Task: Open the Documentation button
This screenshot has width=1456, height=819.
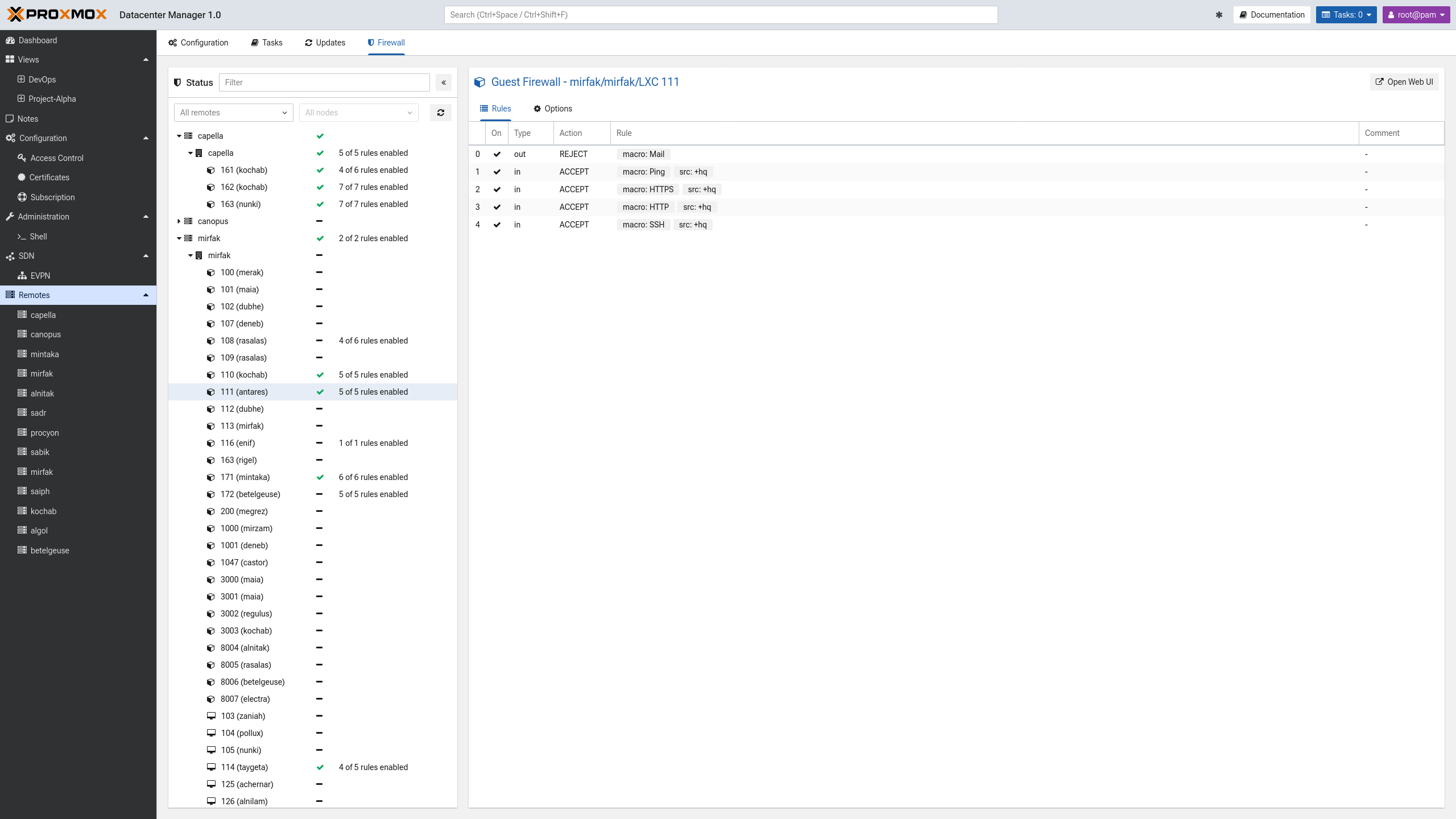Action: tap(1272, 15)
